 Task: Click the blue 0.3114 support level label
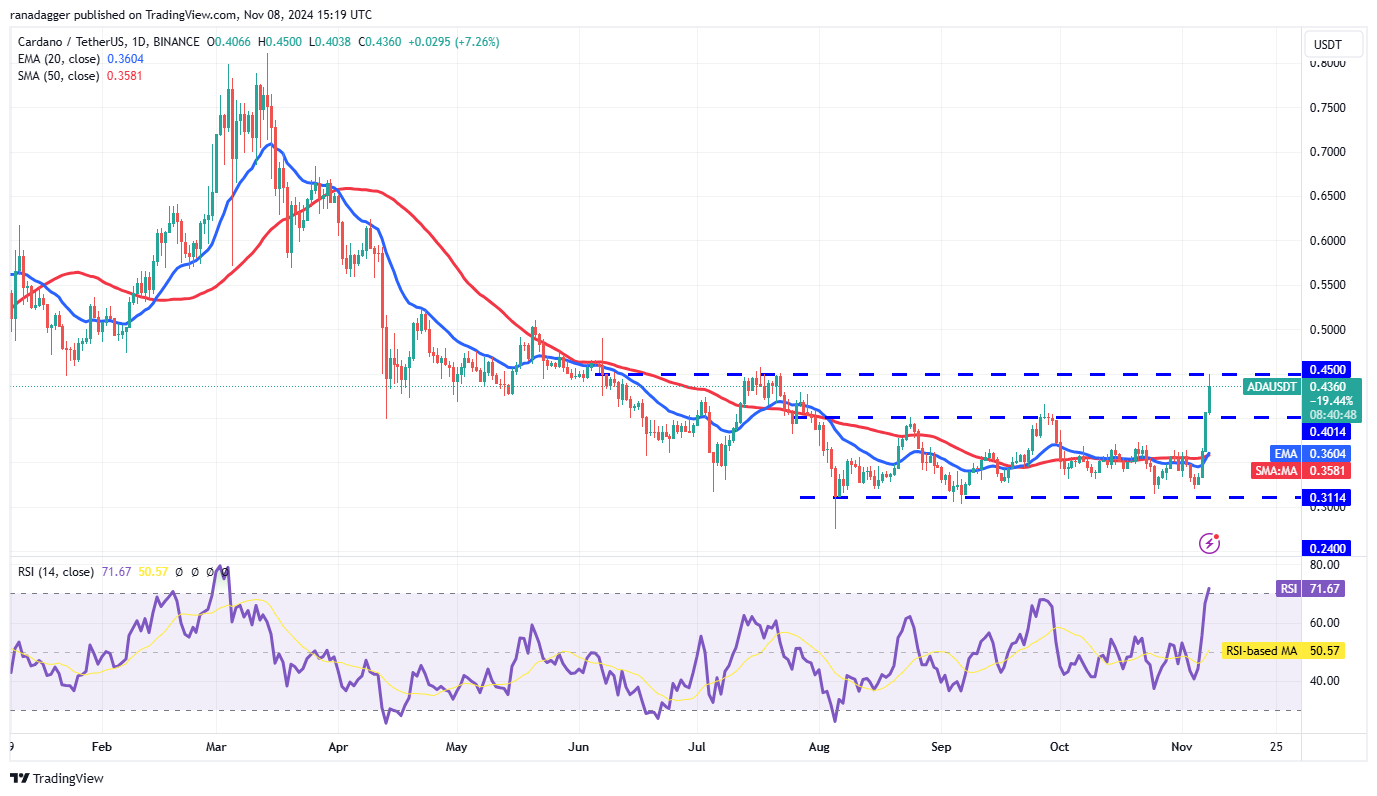1329,498
